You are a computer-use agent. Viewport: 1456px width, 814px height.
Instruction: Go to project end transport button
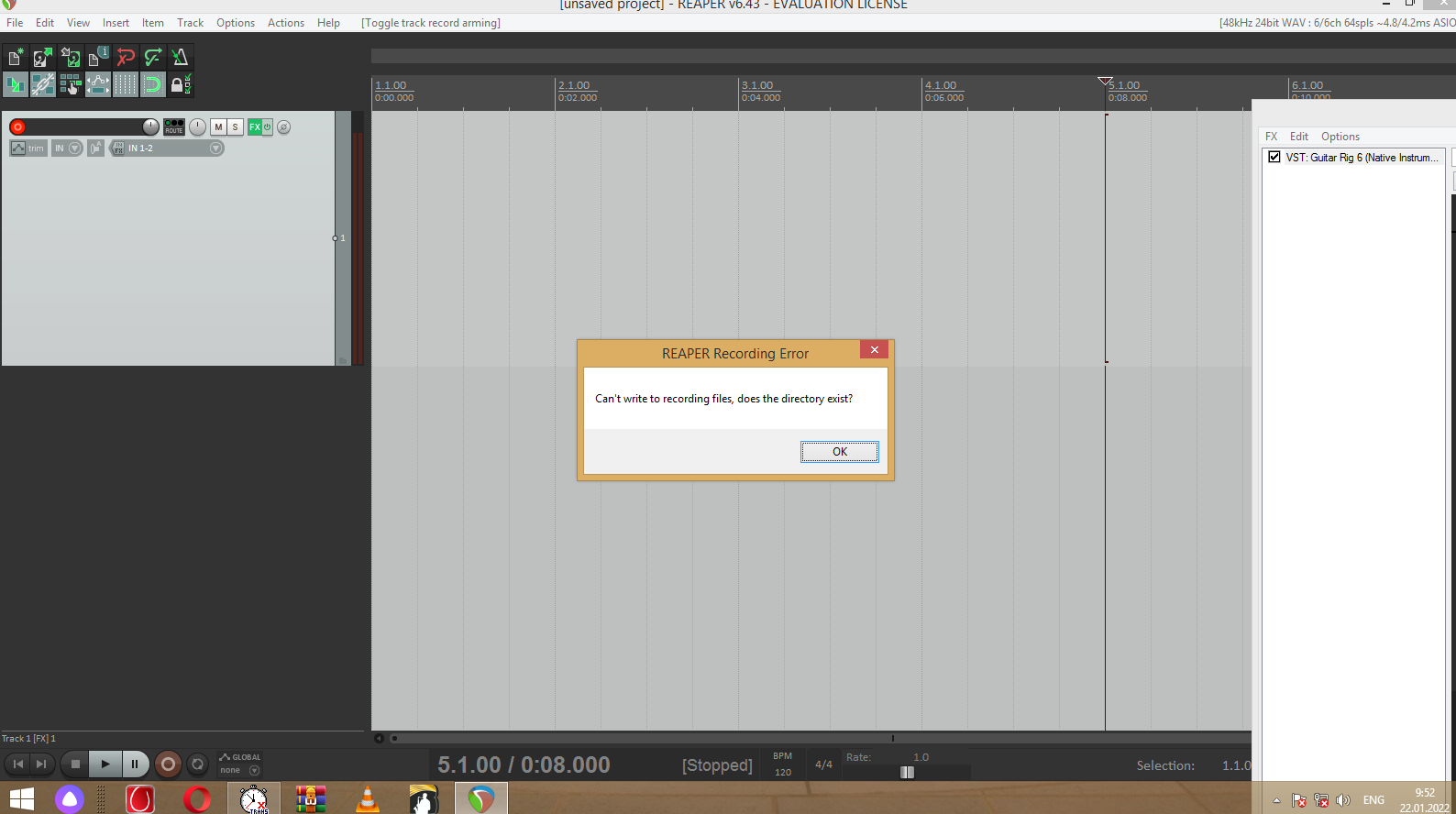41,764
